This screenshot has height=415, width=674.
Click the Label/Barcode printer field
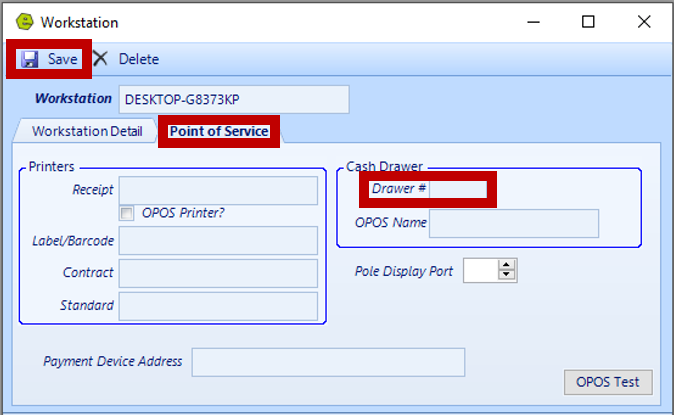coord(218,240)
